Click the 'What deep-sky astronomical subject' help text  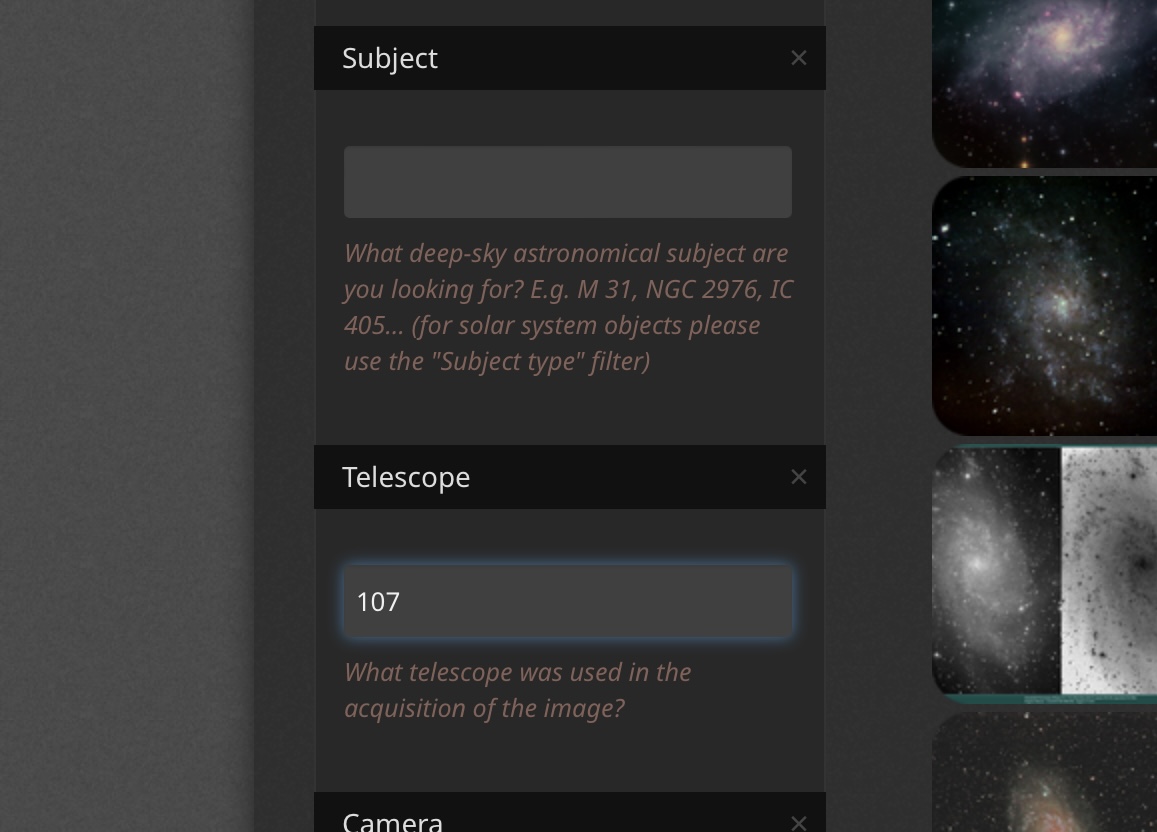568,307
